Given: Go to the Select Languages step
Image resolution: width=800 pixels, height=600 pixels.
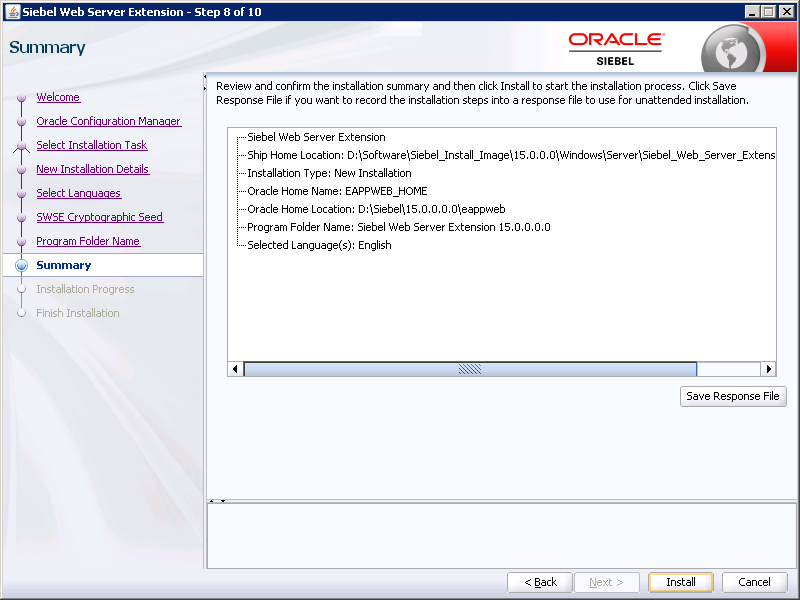Looking at the screenshot, I should [79, 193].
